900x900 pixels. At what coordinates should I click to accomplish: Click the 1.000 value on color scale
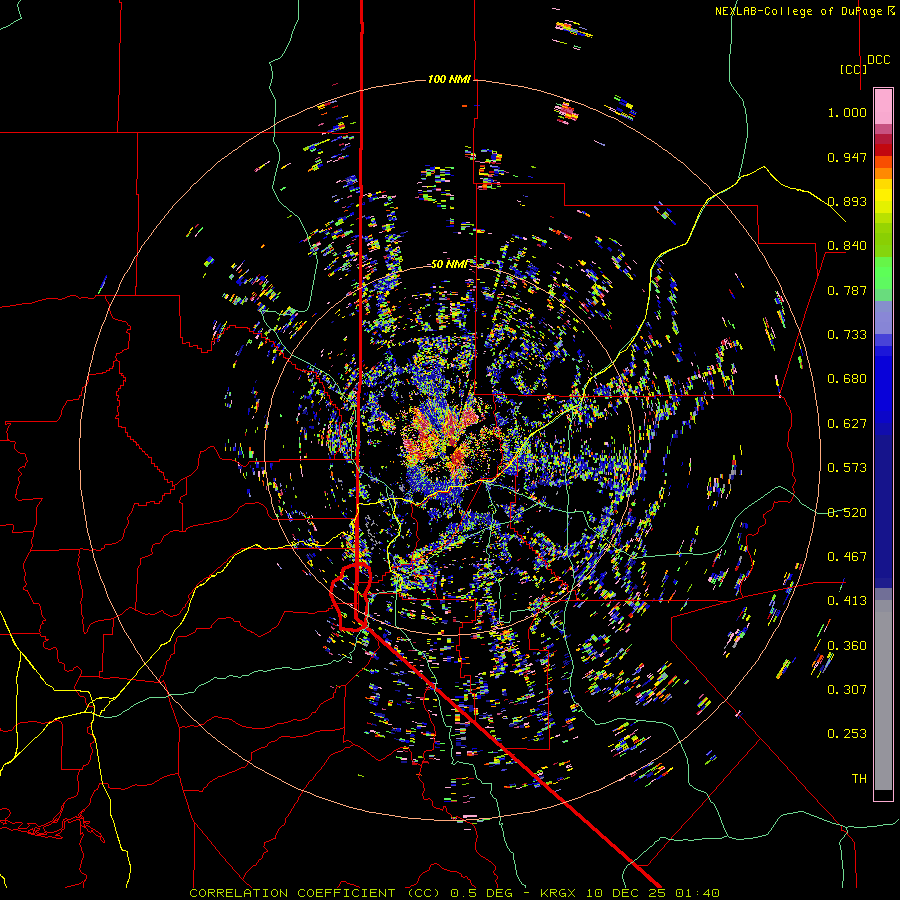[x=847, y=112]
